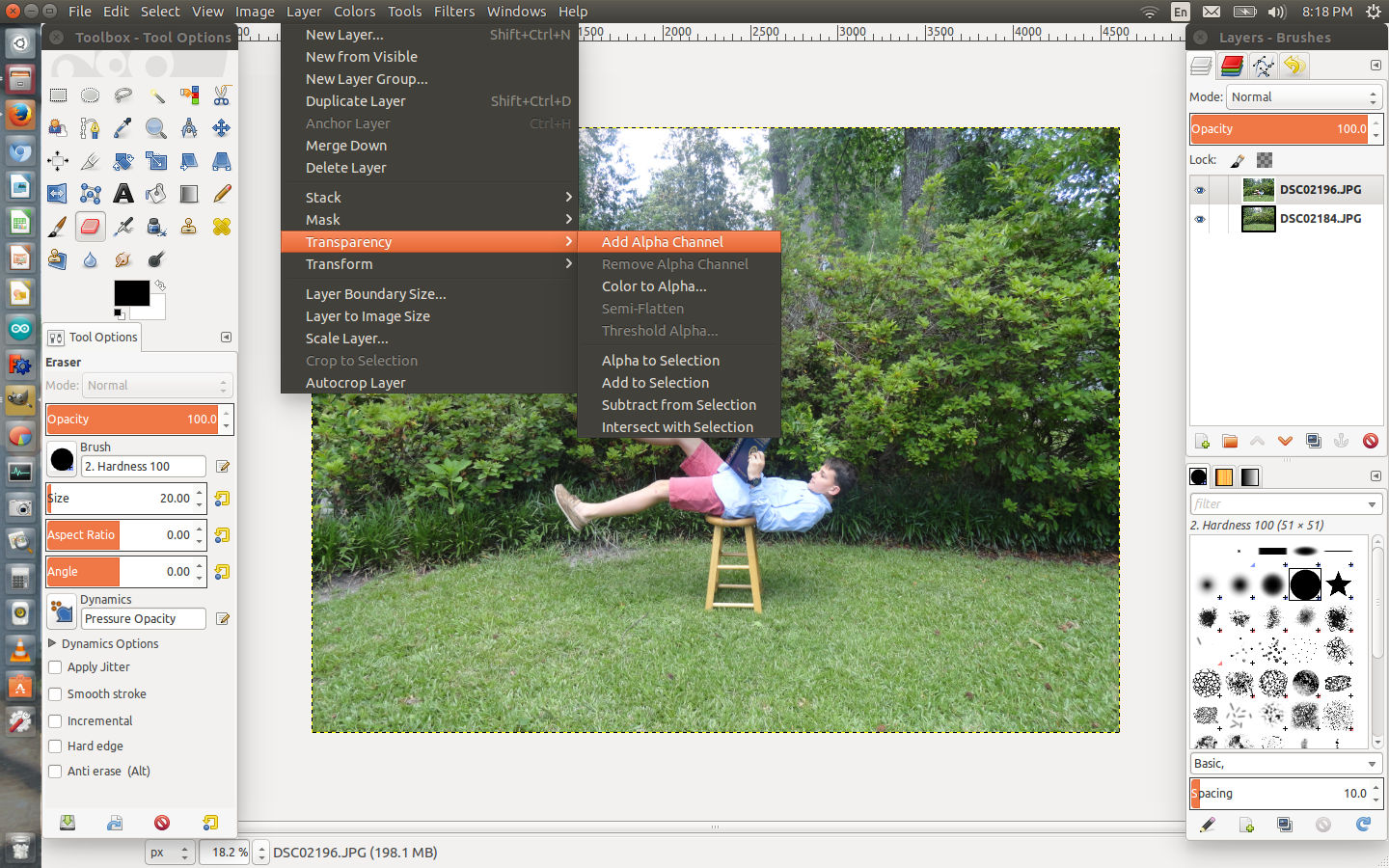This screenshot has width=1389, height=868.
Task: Click the Firefox icon in the Ubuntu dock
Action: [20, 115]
